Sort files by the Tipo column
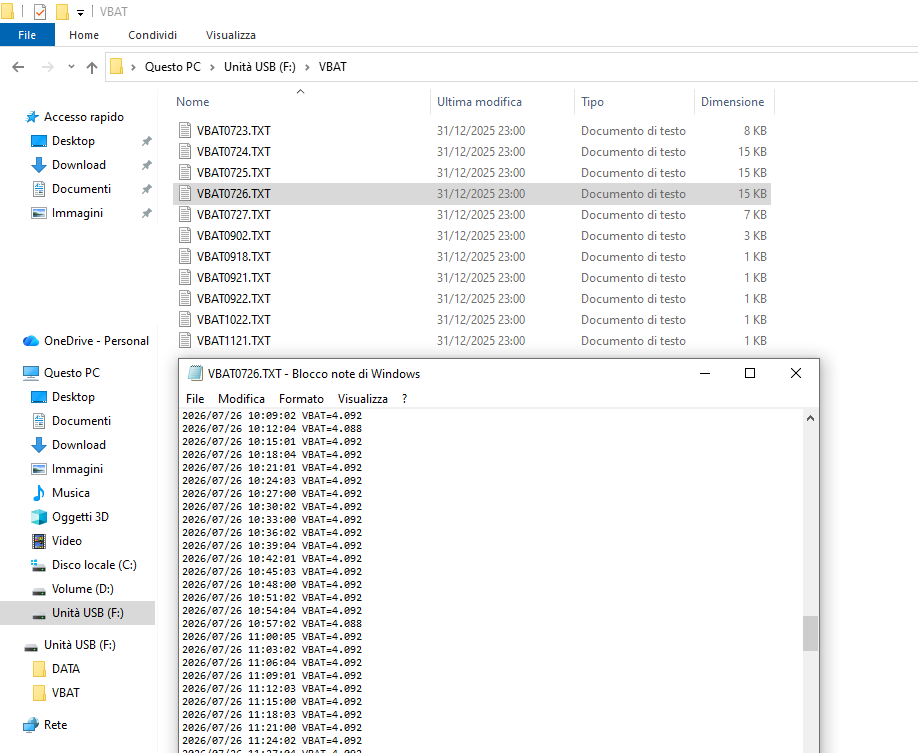 (592, 102)
